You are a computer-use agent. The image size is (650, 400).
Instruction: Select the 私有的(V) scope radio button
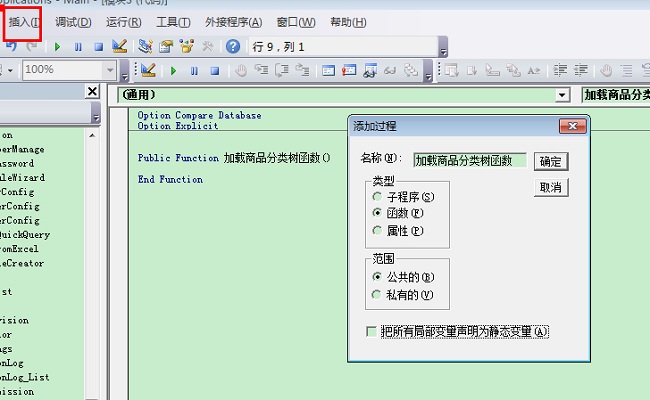point(376,294)
